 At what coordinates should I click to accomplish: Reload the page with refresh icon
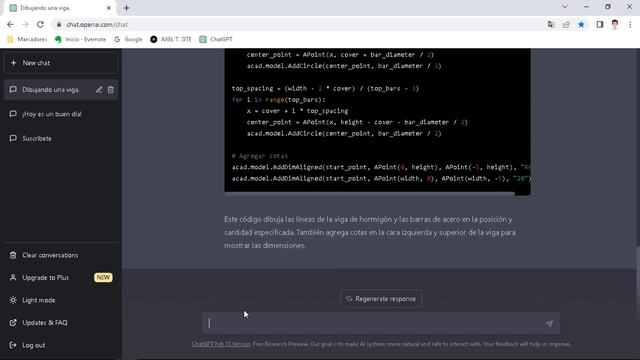[40, 24]
